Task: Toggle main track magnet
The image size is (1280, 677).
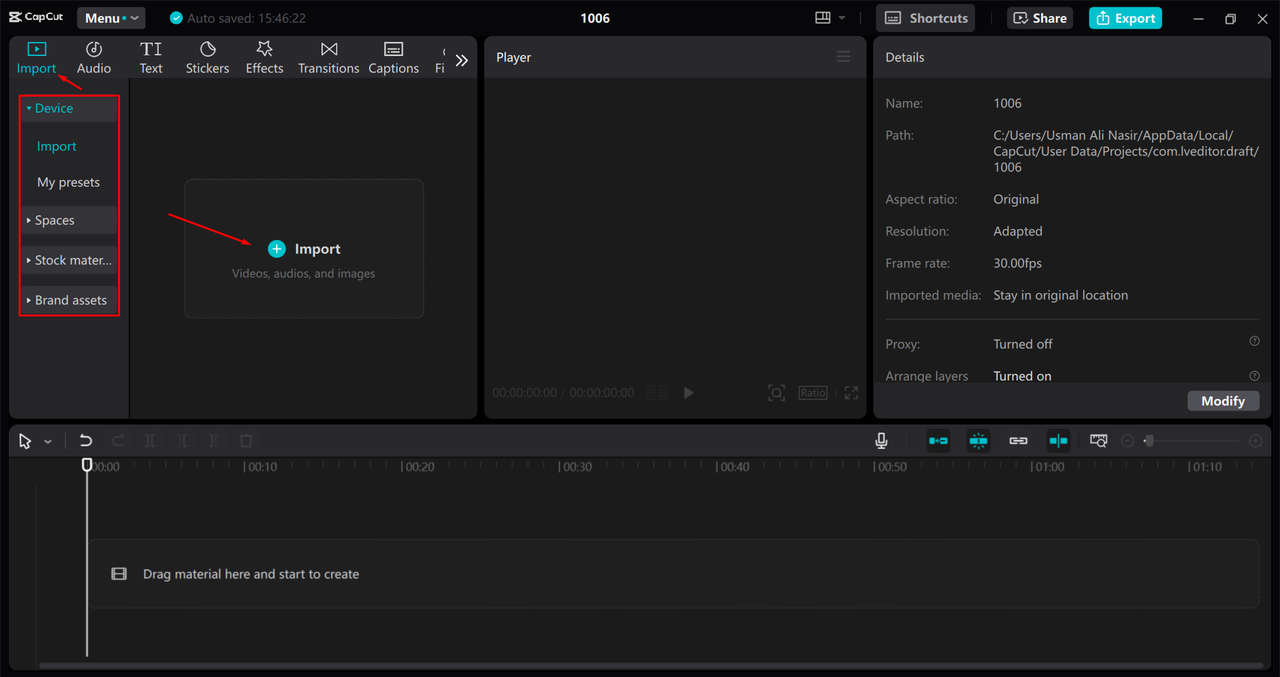Action: tap(938, 441)
